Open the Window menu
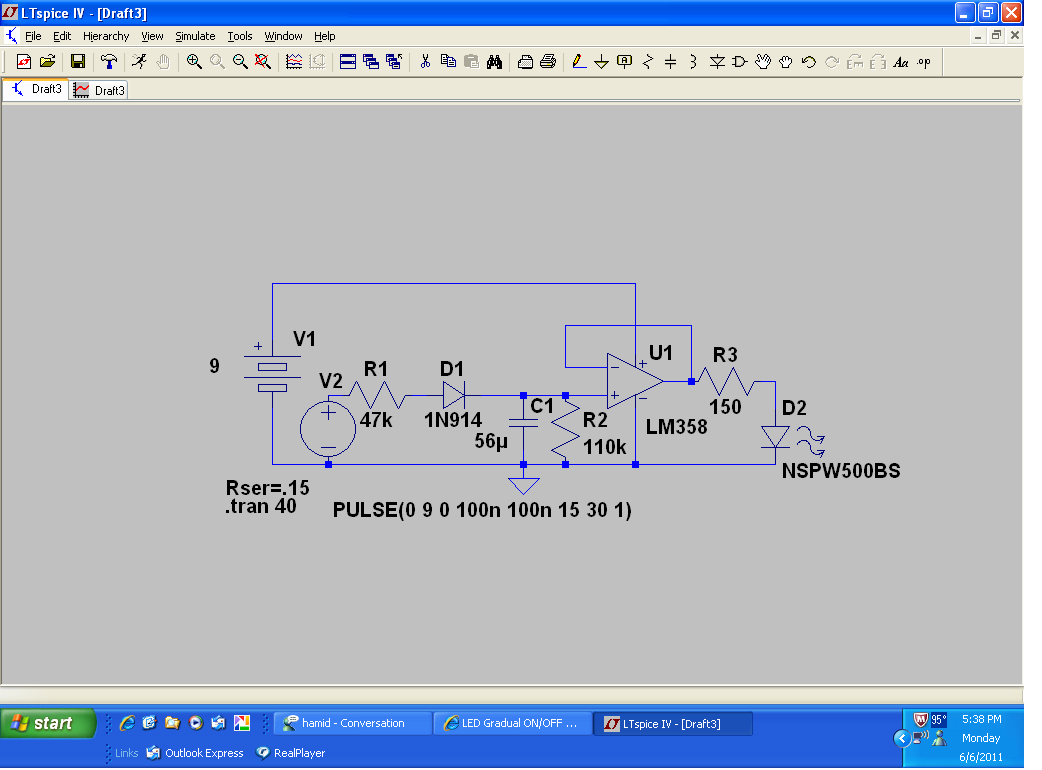This screenshot has width=1042, height=770. click(283, 36)
